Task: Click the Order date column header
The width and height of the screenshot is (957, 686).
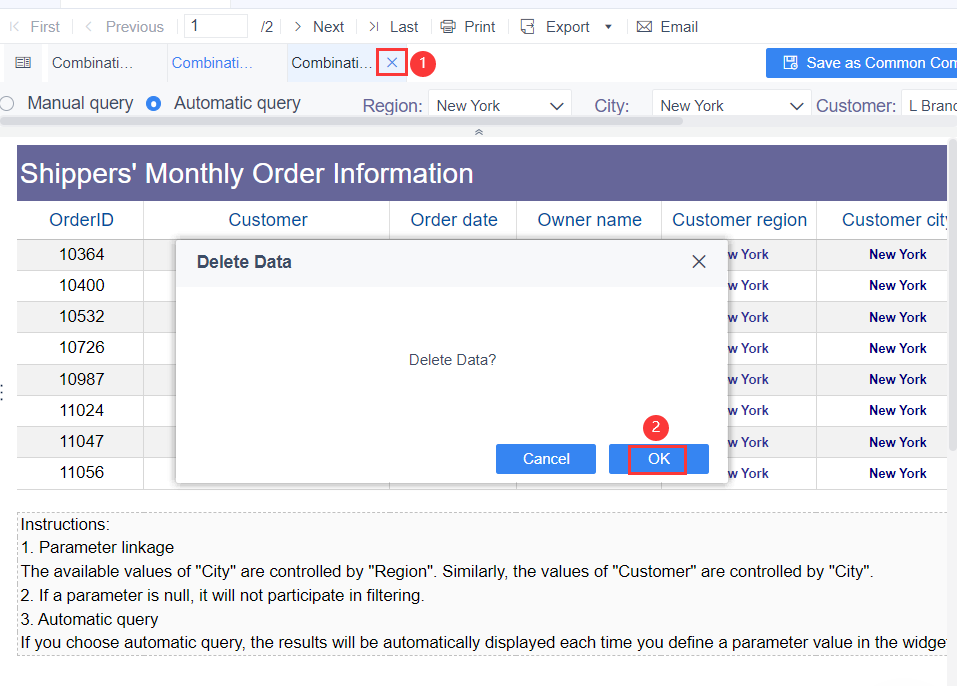Action: (x=453, y=220)
